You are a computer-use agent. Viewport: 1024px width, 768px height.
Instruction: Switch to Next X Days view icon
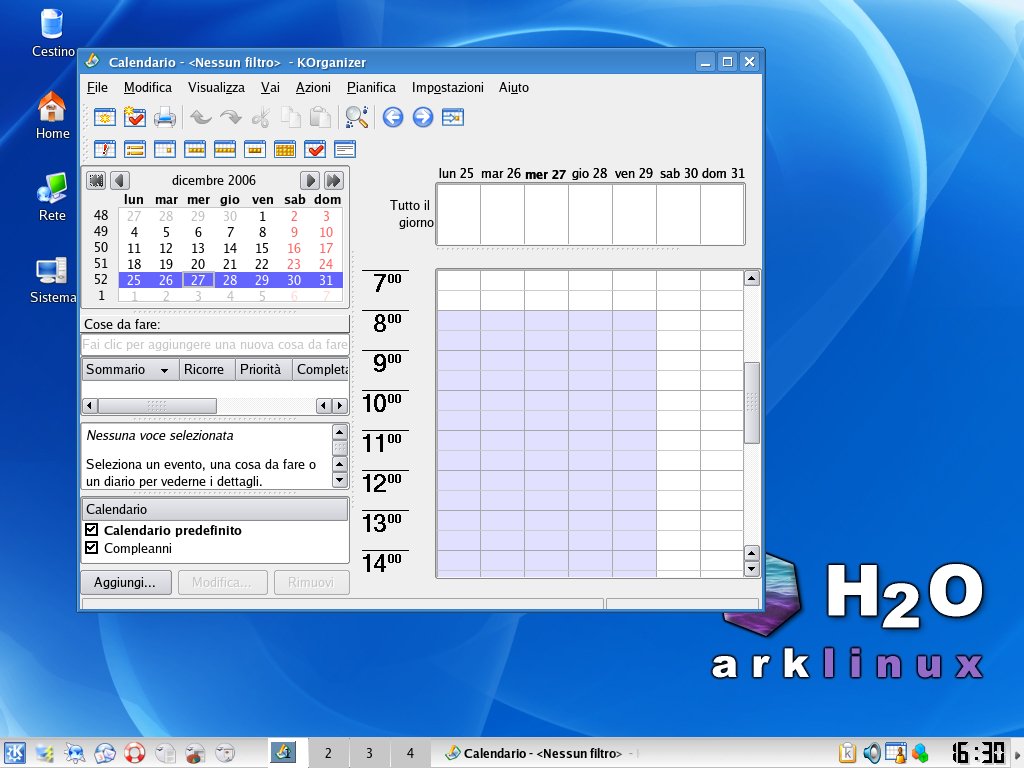tap(255, 150)
